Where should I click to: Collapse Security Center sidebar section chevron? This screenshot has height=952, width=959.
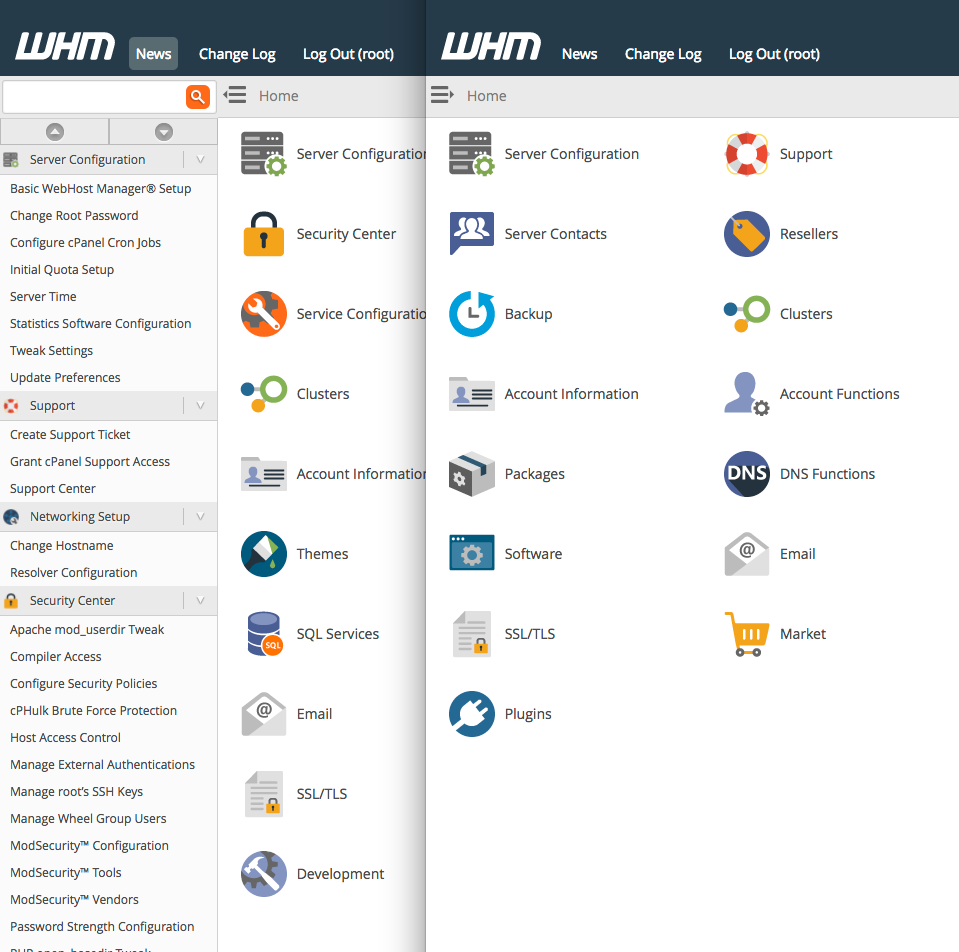click(200, 600)
